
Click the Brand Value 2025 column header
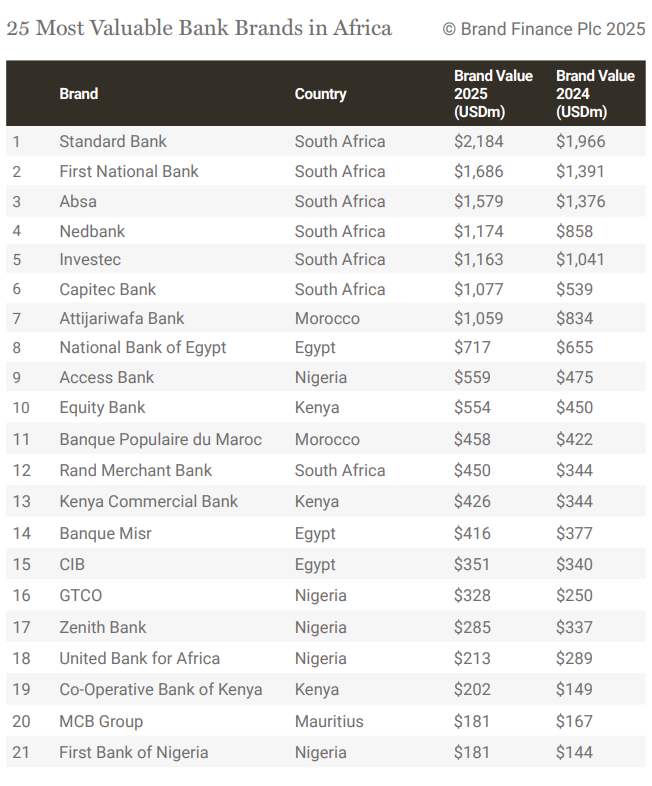click(493, 94)
